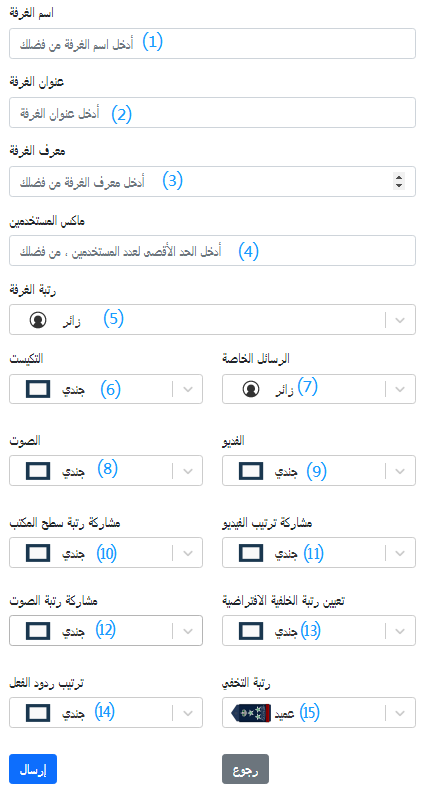Expand تعيين رتبة الخلفية الافتراضية dropdown chevron
This screenshot has height=804, width=430.
pyautogui.click(x=401, y=630)
